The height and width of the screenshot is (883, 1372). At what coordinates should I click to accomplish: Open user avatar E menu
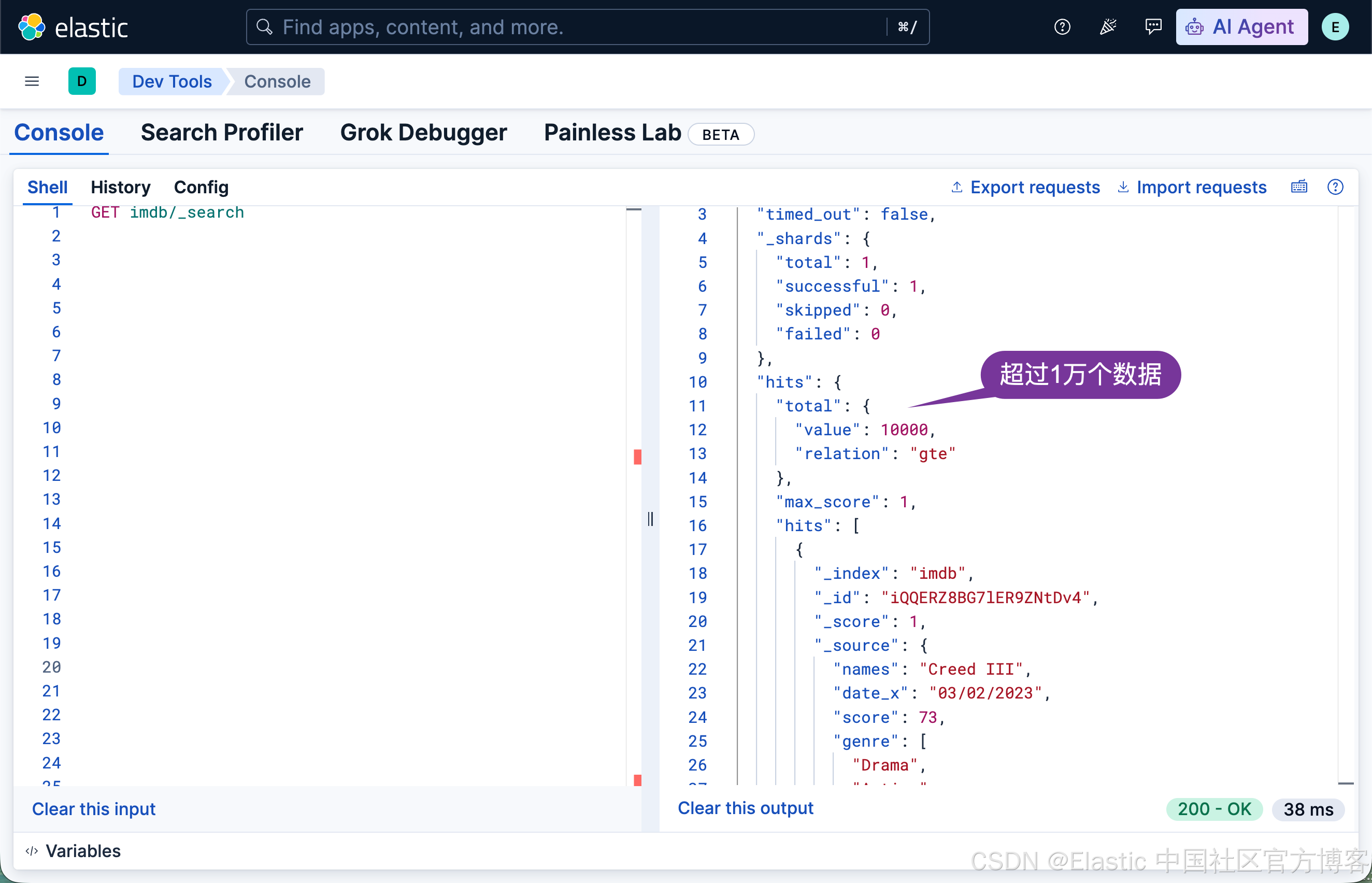point(1335,27)
